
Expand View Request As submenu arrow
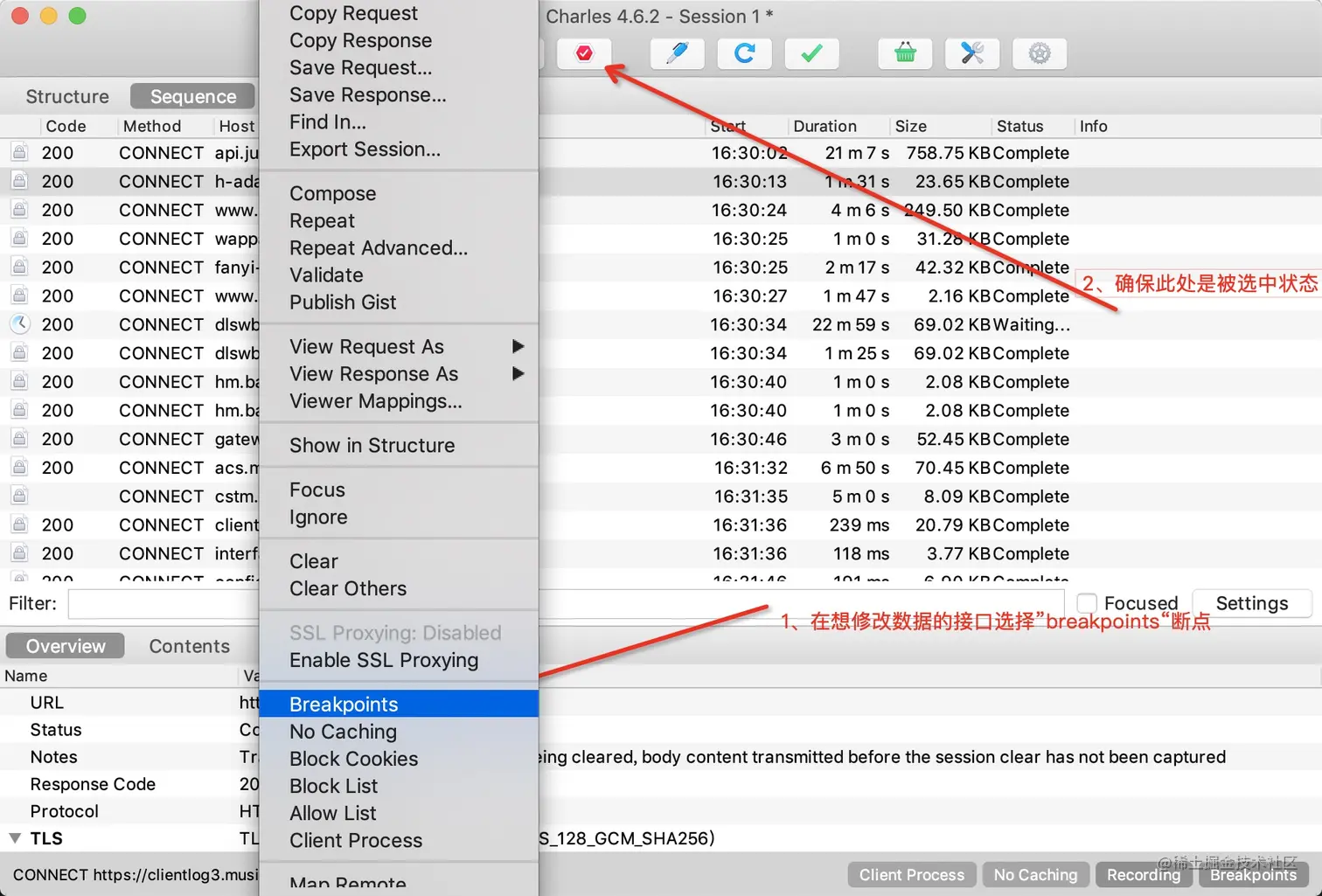518,347
